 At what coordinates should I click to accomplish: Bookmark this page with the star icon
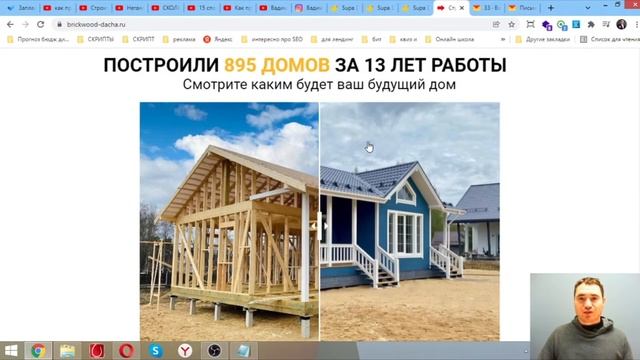click(511, 24)
